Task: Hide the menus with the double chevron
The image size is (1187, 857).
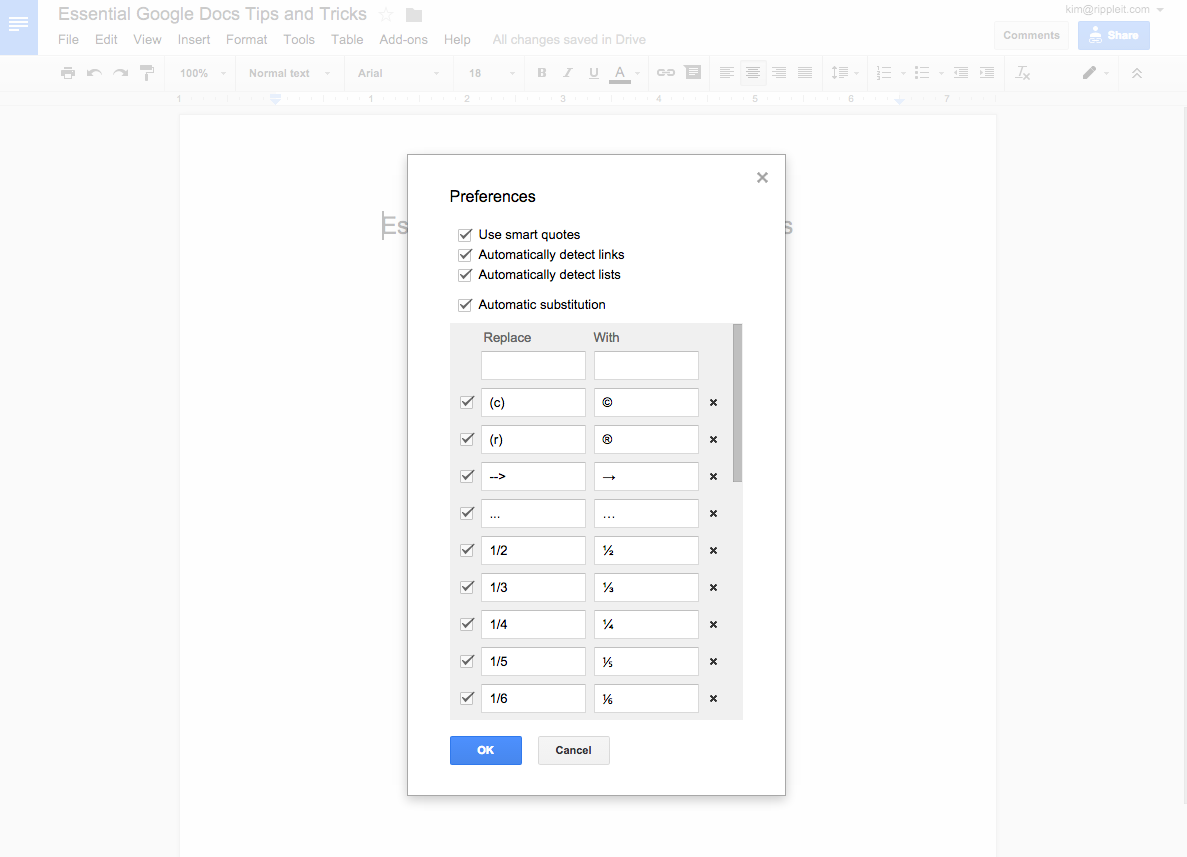Action: (1137, 73)
